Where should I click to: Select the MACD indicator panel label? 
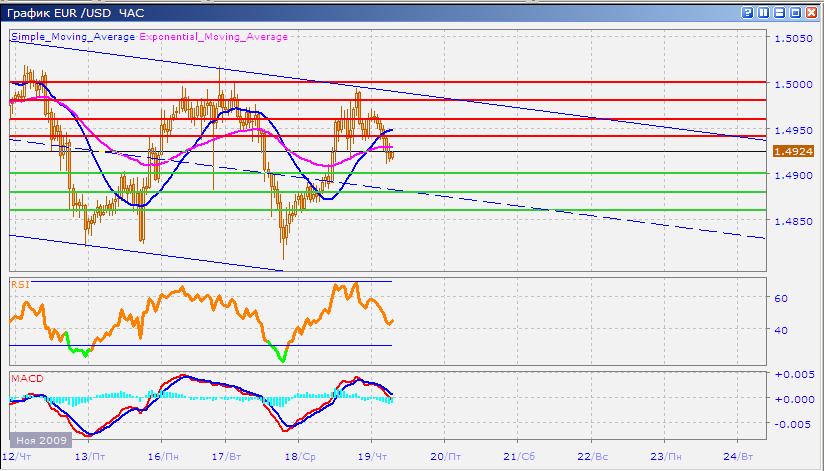[24, 378]
